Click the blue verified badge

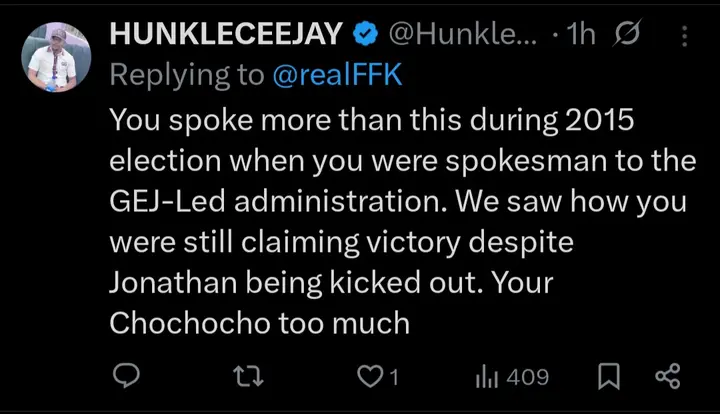[364, 35]
